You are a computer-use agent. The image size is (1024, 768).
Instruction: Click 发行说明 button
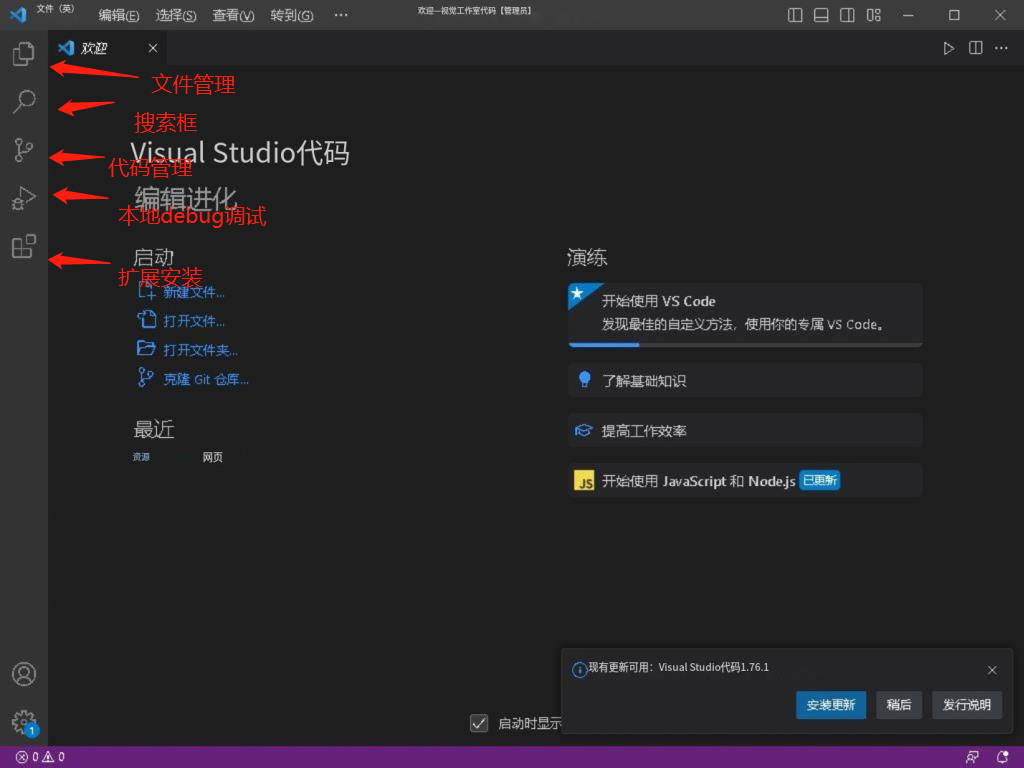click(967, 705)
